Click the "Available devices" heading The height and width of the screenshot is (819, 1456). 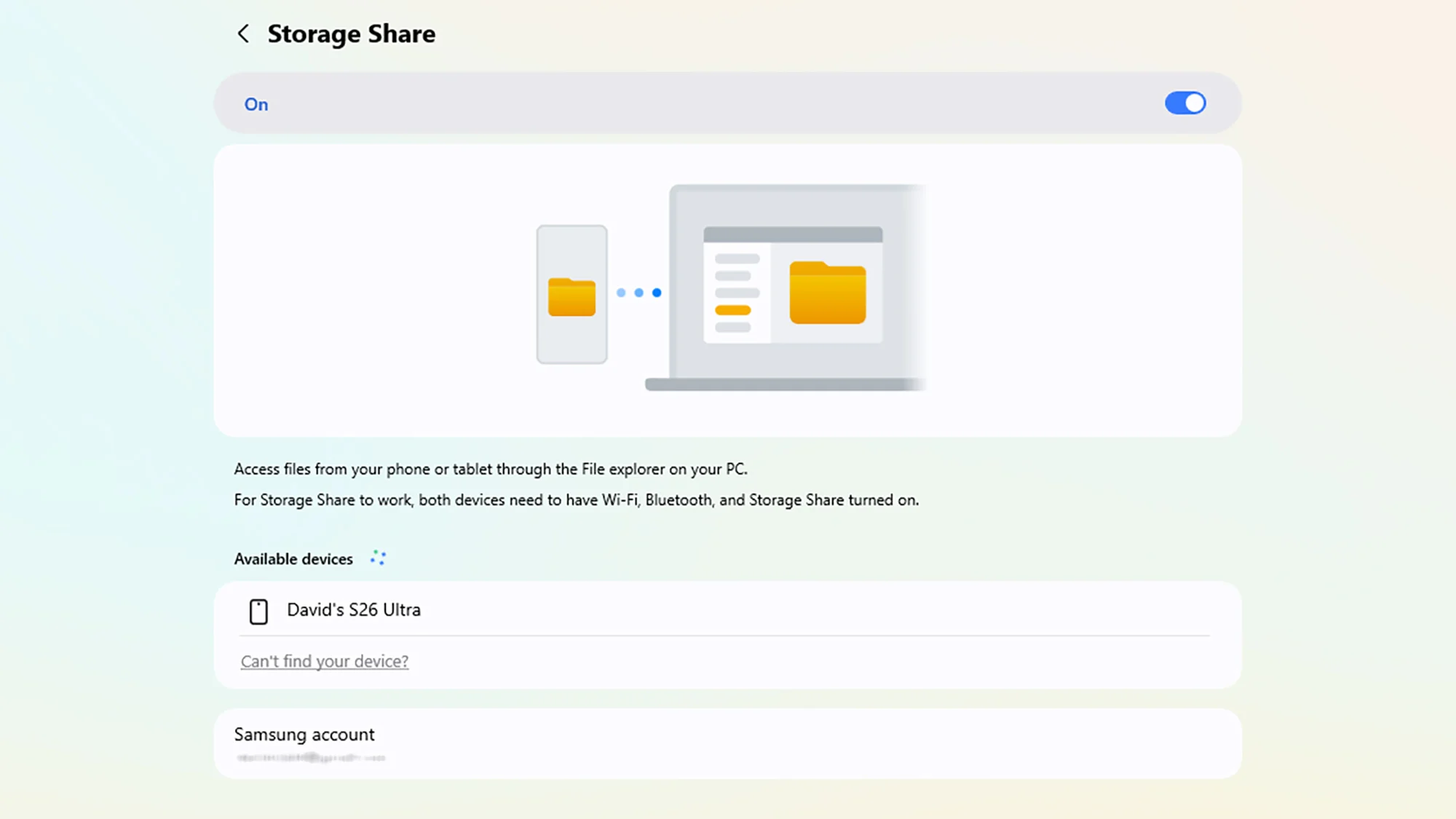pyautogui.click(x=293, y=559)
